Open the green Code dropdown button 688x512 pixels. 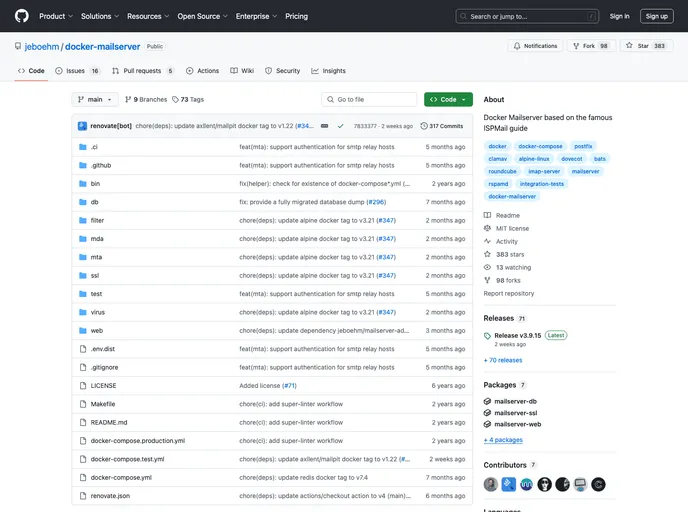click(448, 100)
